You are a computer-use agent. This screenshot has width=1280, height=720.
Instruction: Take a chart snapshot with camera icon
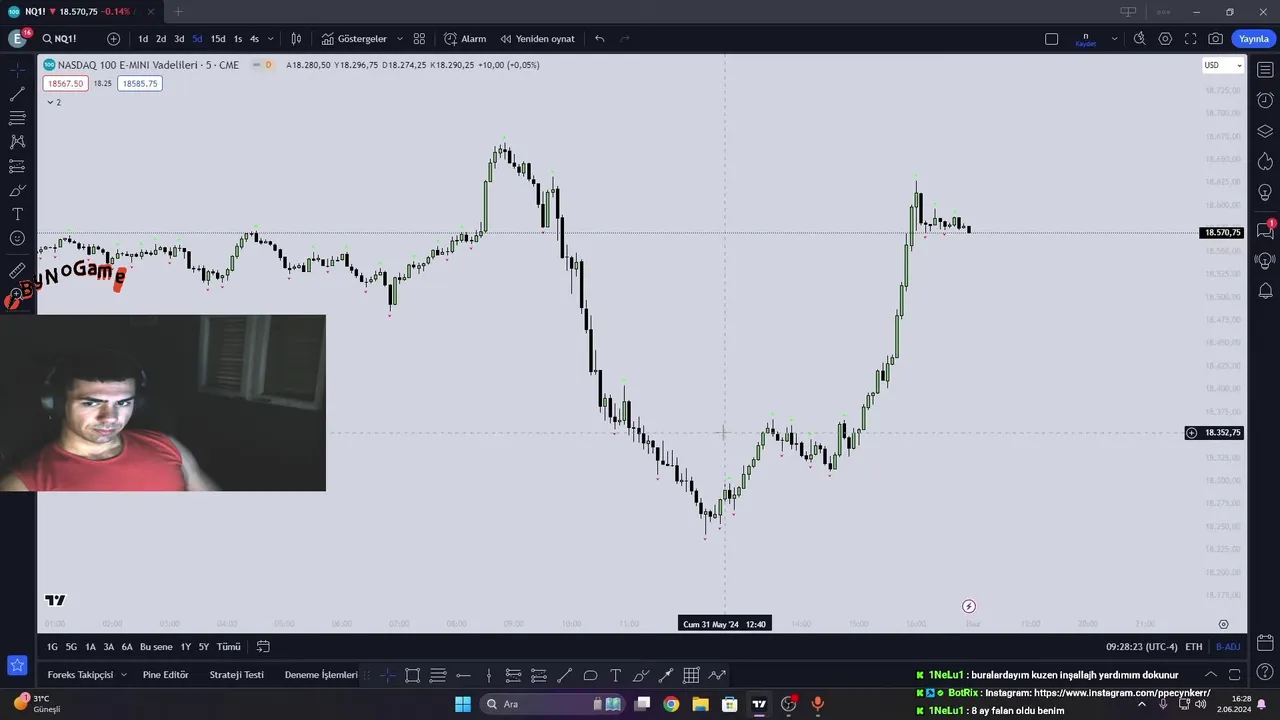pos(1215,39)
